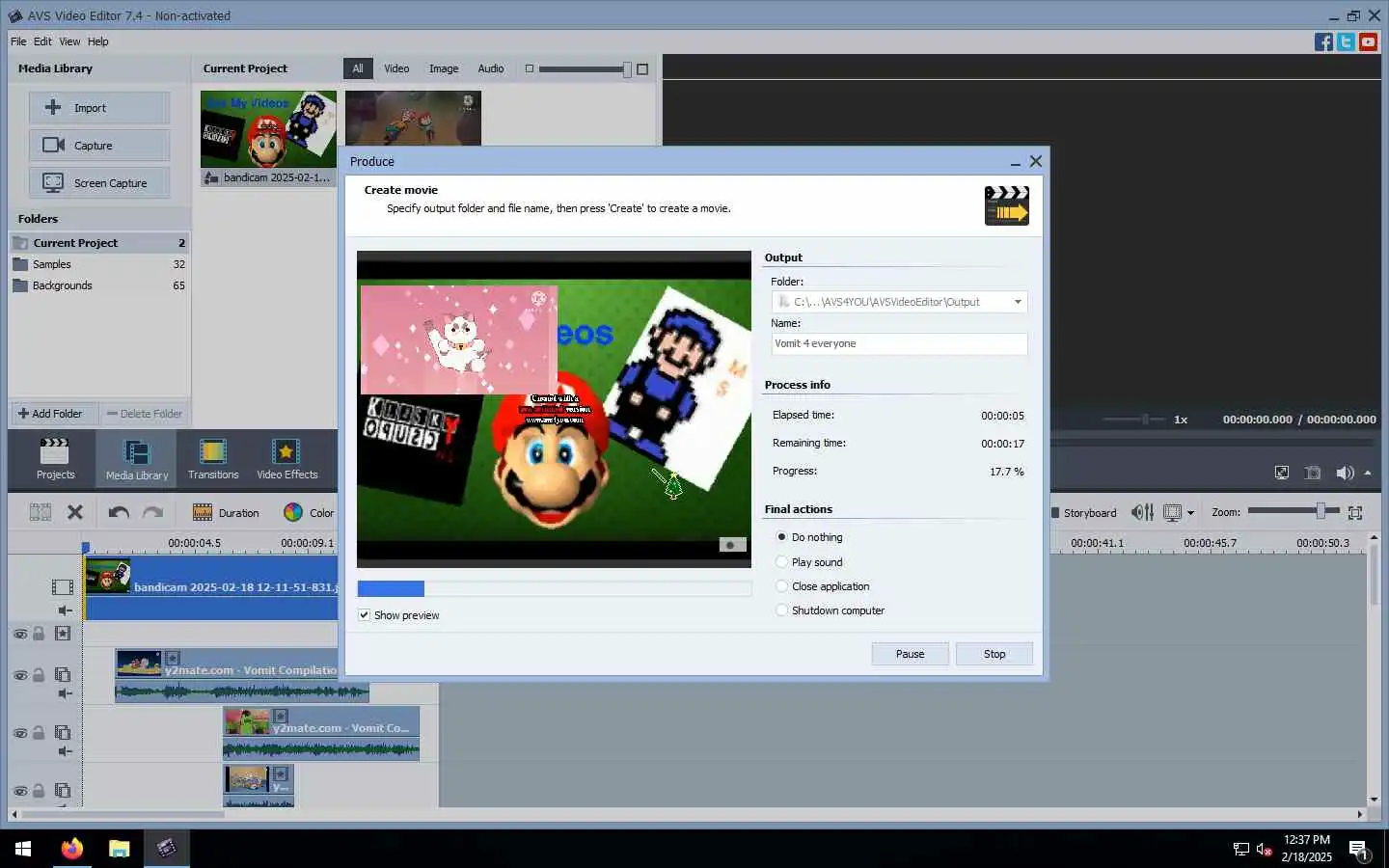Select the Samples folder
1389x868 pixels.
coord(99,264)
